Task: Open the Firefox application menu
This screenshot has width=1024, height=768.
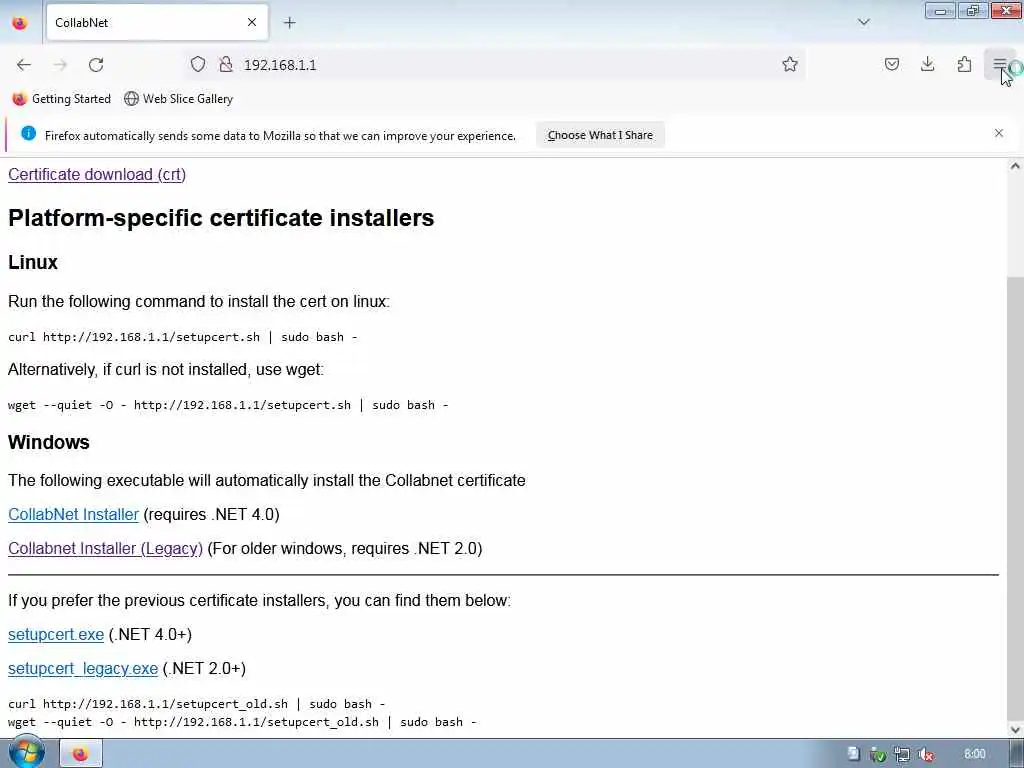Action: pos(999,64)
